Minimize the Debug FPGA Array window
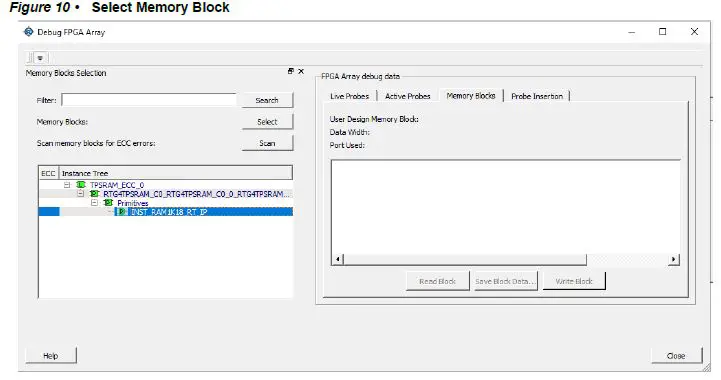 click(632, 32)
